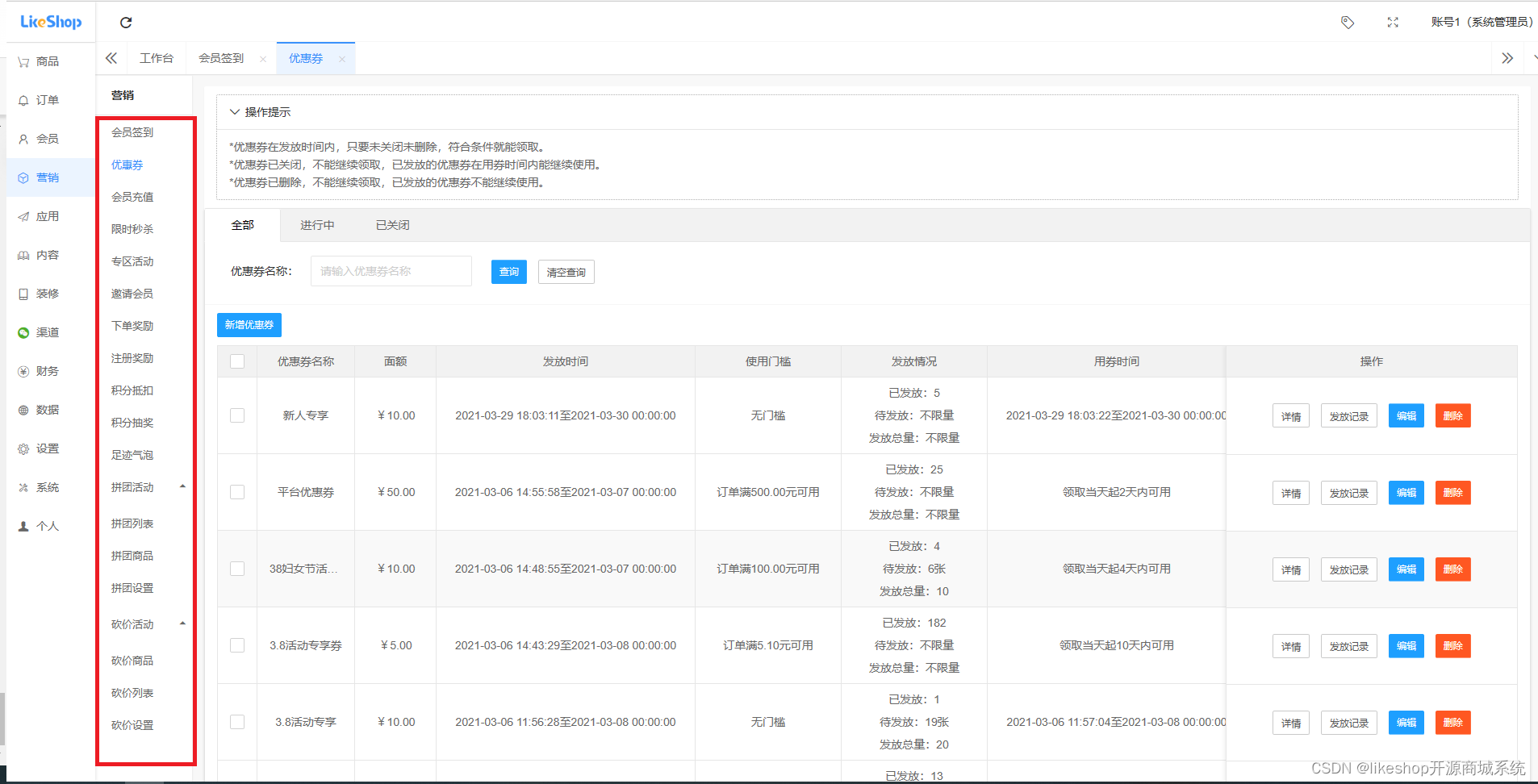Screen dimensions: 1538x784
Task: Collapse the 砍价活动 submenu group
Action: (182, 623)
